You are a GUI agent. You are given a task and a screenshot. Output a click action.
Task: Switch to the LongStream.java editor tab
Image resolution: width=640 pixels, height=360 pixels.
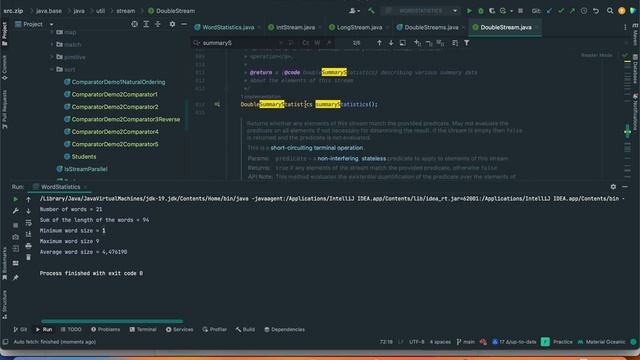tap(359, 27)
